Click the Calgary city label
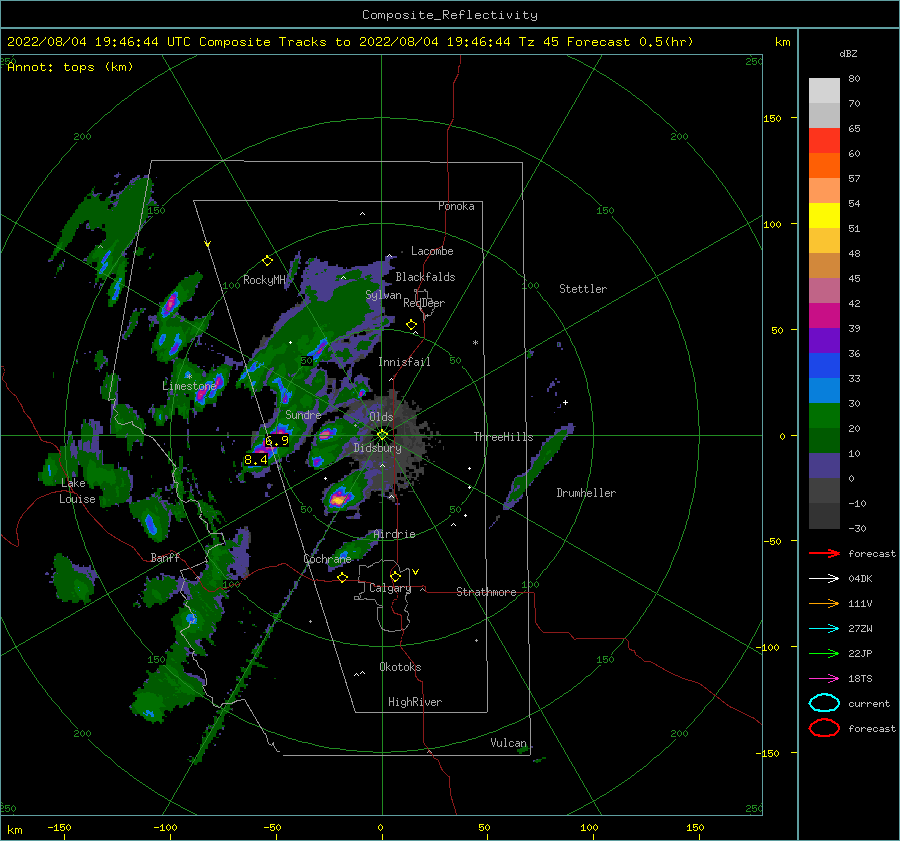This screenshot has height=841, width=900. (390, 588)
